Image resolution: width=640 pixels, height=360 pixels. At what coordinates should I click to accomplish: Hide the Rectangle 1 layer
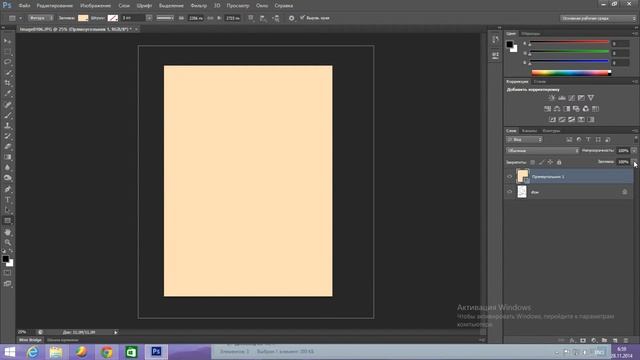coord(509,177)
